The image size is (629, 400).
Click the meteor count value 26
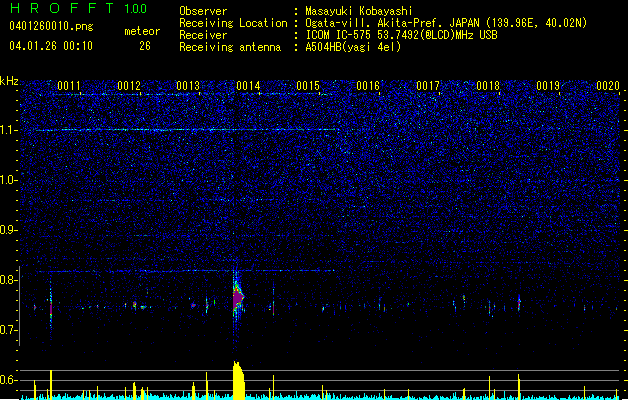coord(145,46)
